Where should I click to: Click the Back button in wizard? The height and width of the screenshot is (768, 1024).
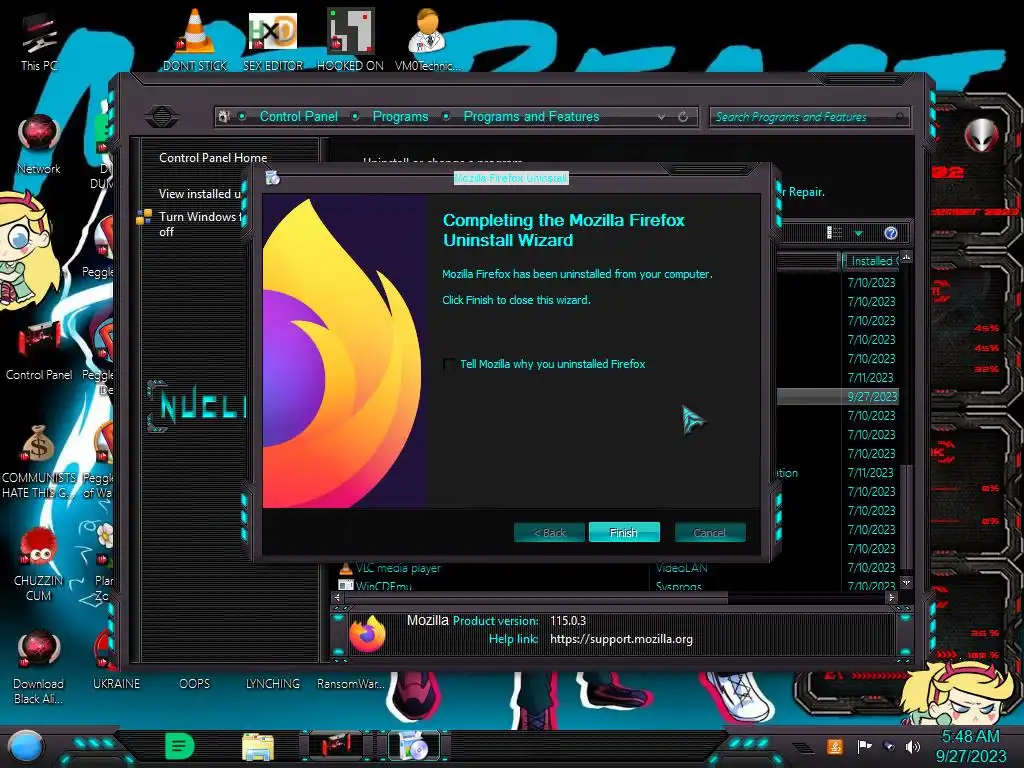(549, 532)
